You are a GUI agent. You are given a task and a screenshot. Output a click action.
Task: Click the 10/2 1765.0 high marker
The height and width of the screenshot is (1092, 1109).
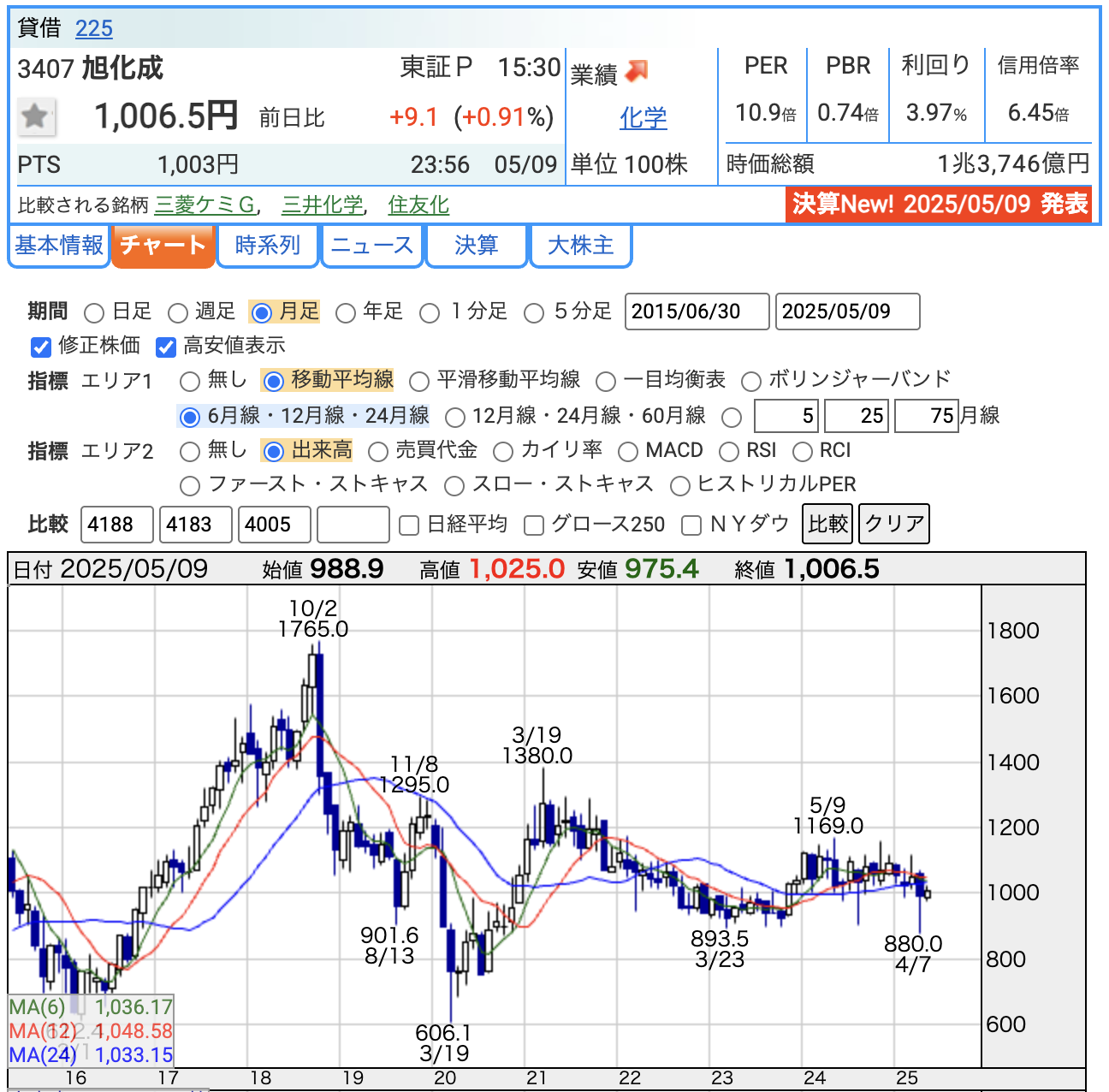tap(313, 619)
